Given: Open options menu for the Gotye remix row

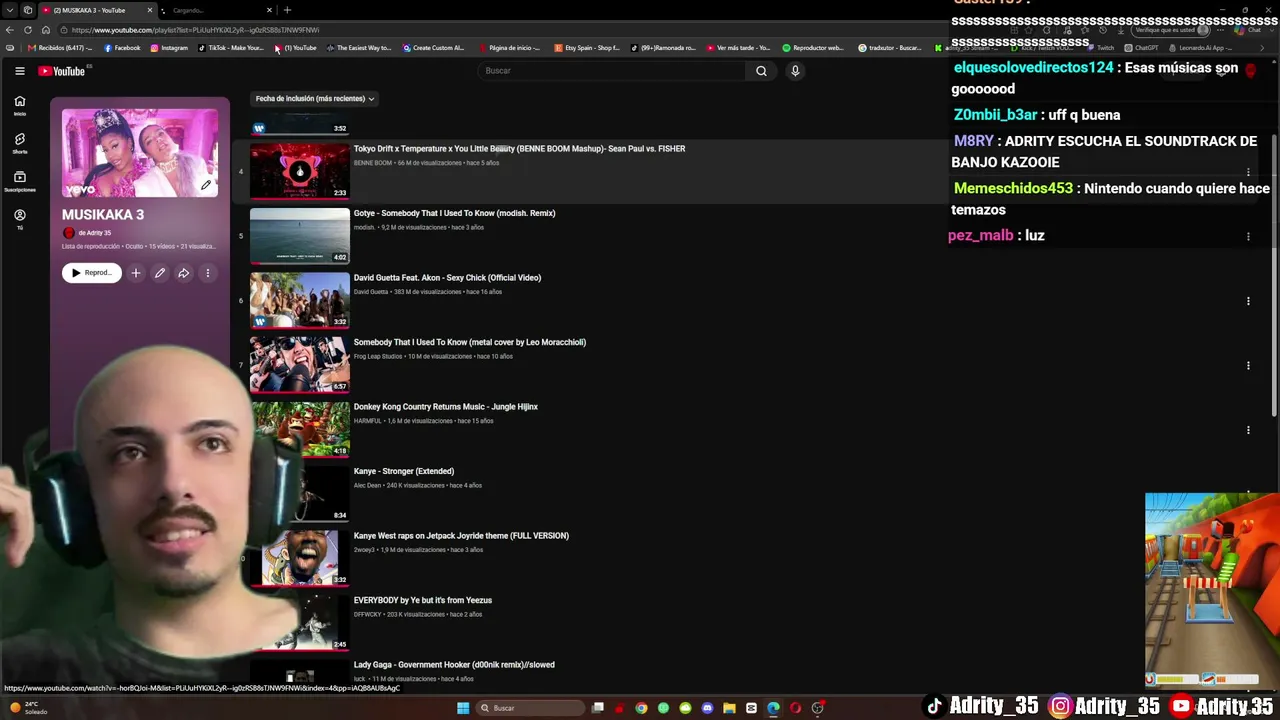Looking at the screenshot, I should coord(1248,237).
